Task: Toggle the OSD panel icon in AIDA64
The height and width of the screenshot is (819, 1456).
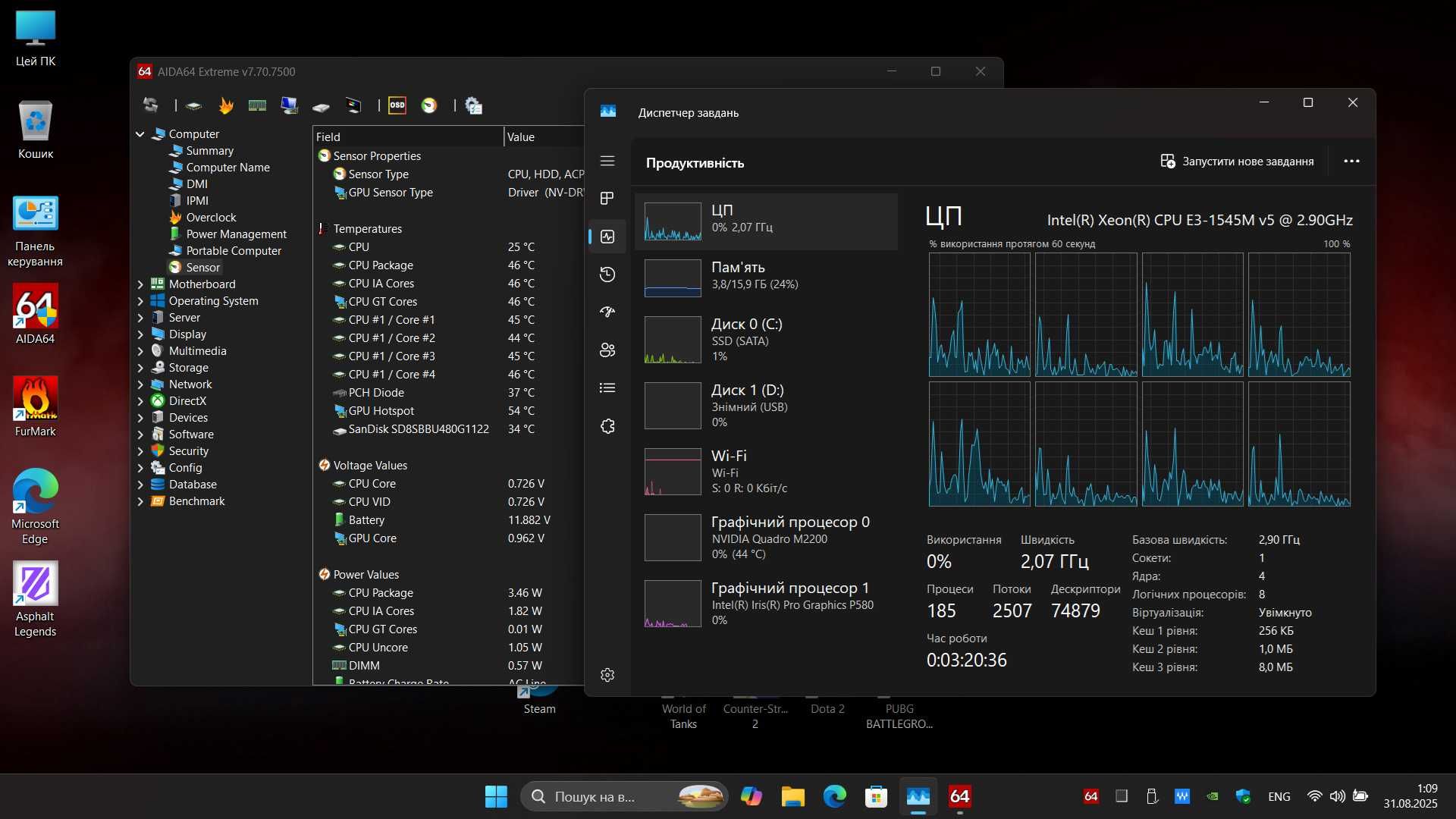Action: point(397,105)
